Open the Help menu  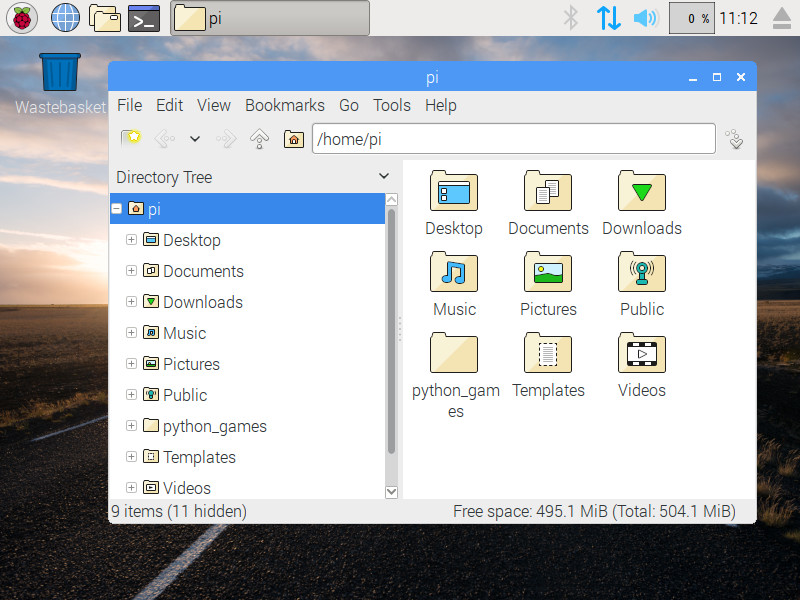(x=441, y=105)
